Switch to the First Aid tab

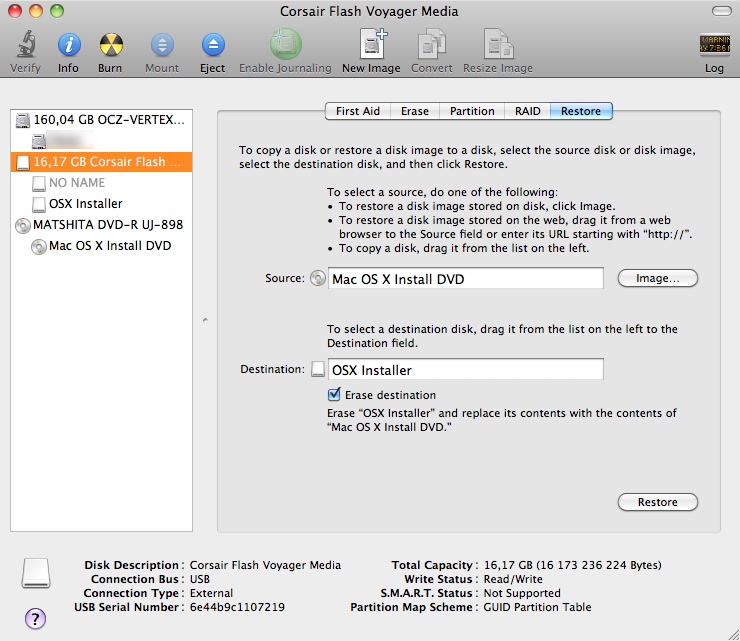358,111
